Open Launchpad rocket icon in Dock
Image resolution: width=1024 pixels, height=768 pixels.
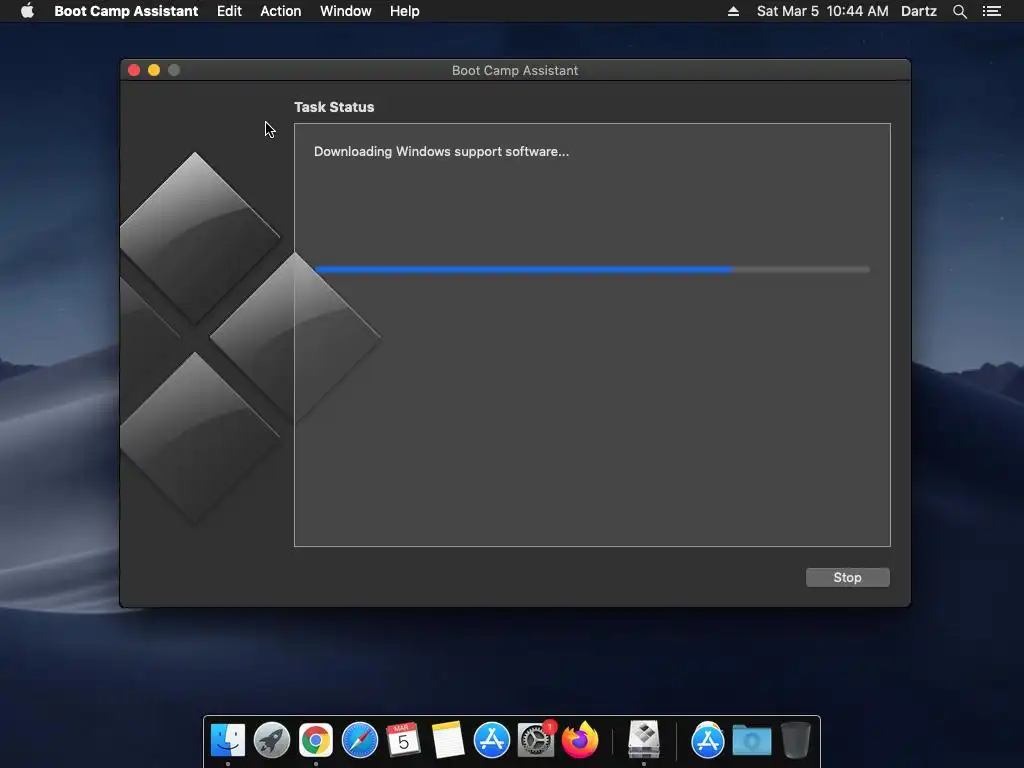click(x=272, y=740)
